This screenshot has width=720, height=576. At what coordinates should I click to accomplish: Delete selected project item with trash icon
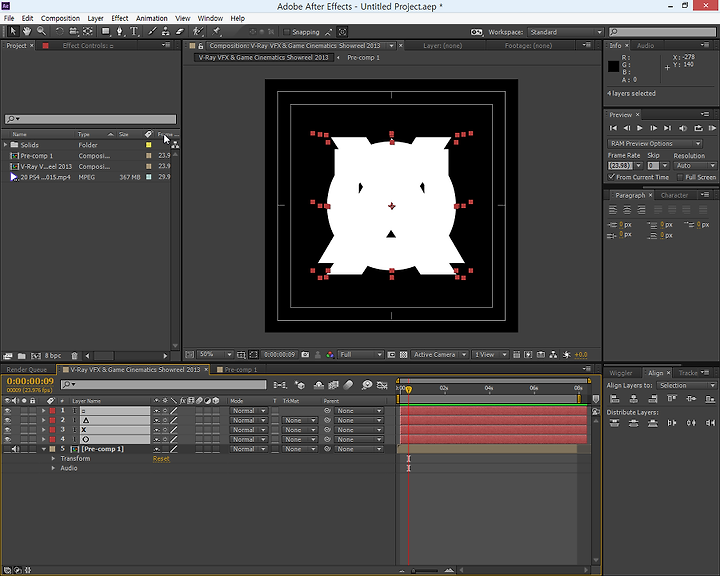[x=74, y=356]
